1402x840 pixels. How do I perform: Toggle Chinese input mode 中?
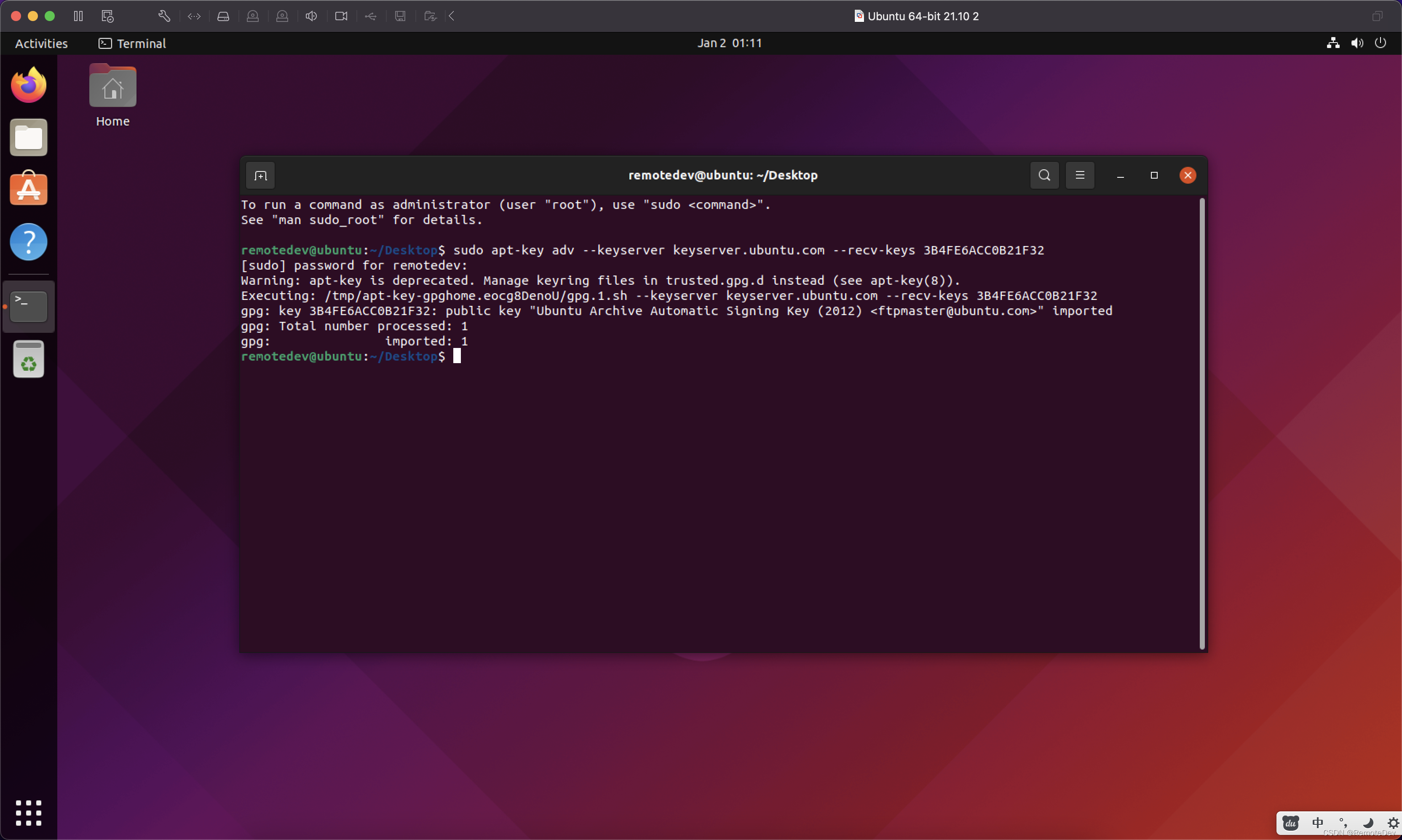point(1318,822)
